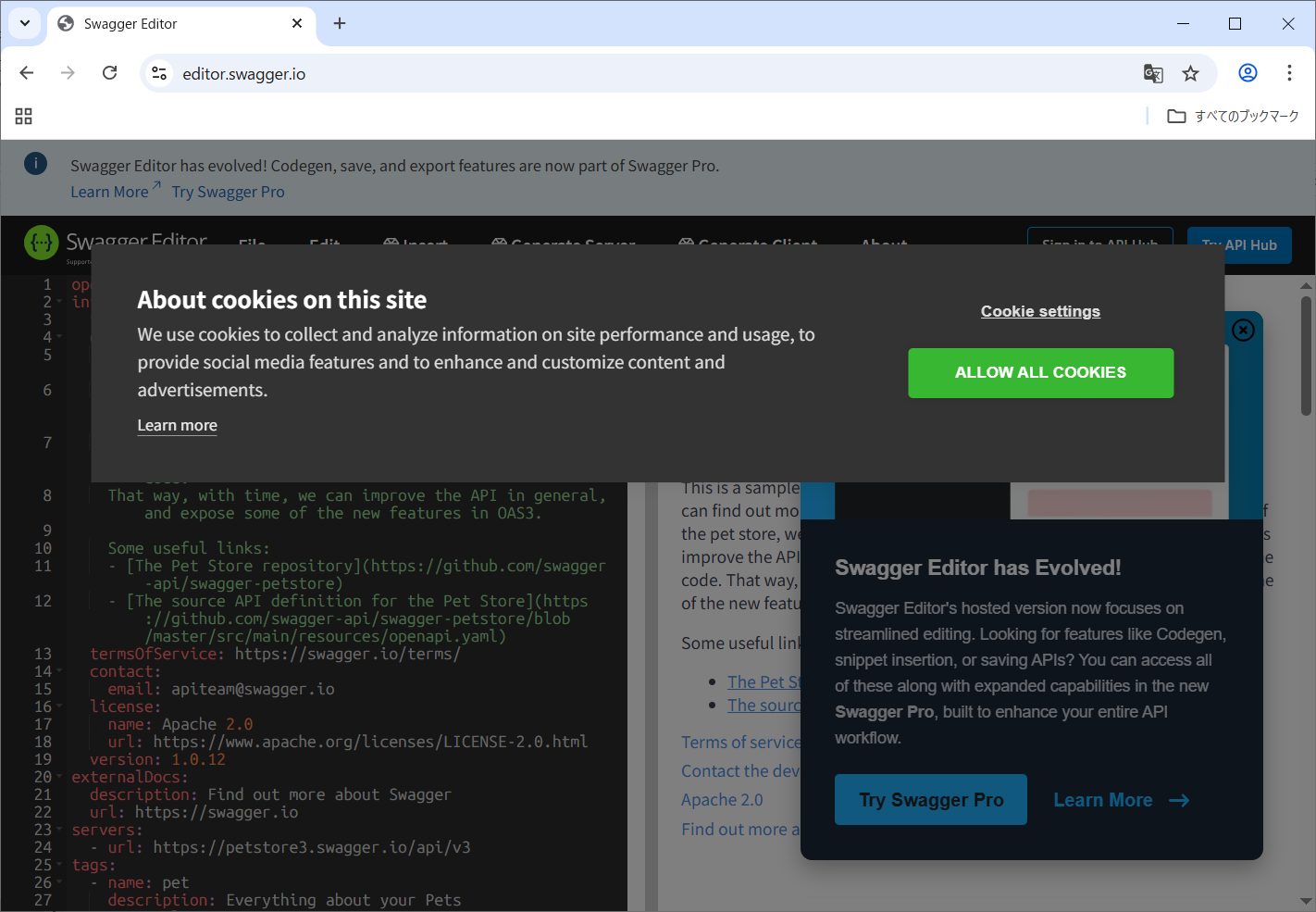Screen dimensions: 1316x912
Task: Open the Cookie settings link
Action: tap(1040, 311)
